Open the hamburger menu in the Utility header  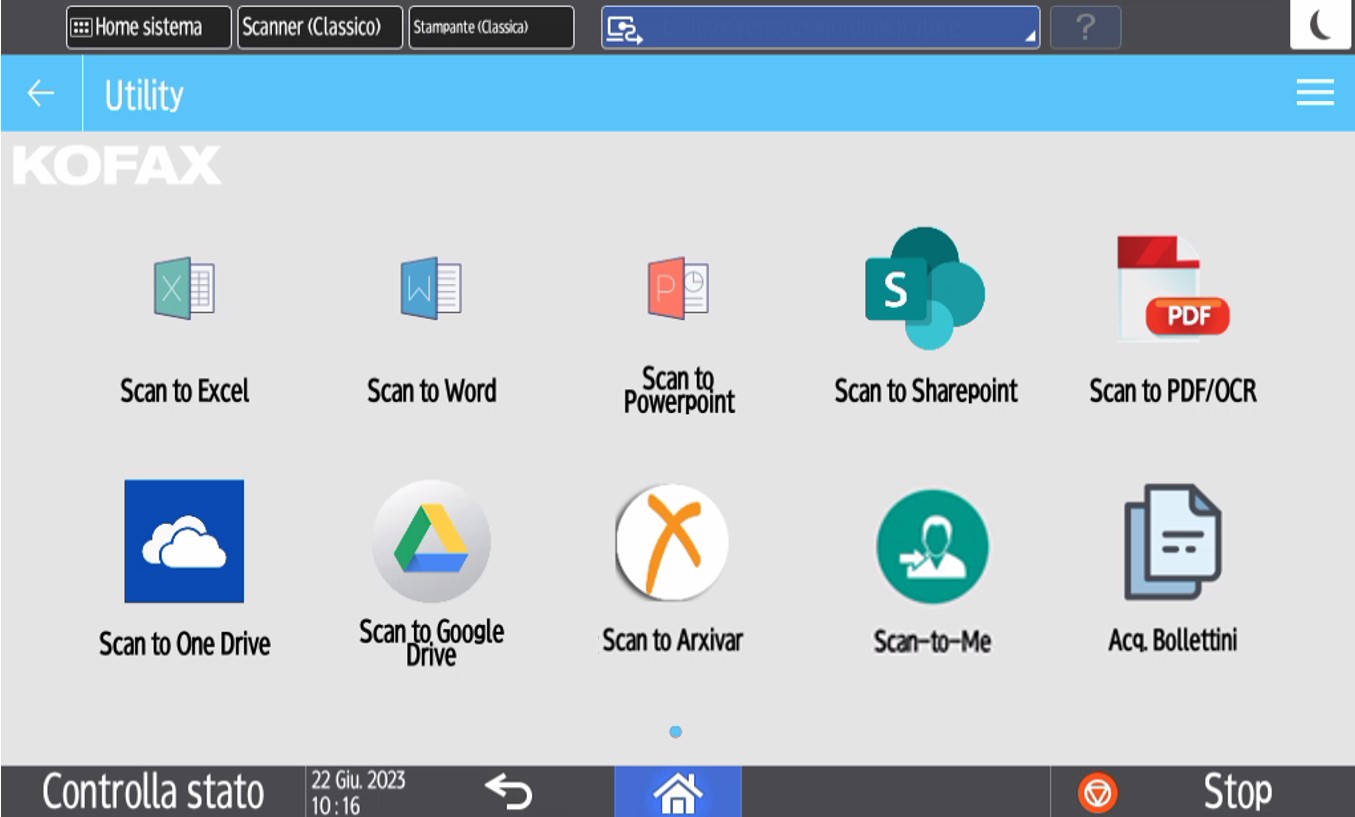click(1315, 93)
